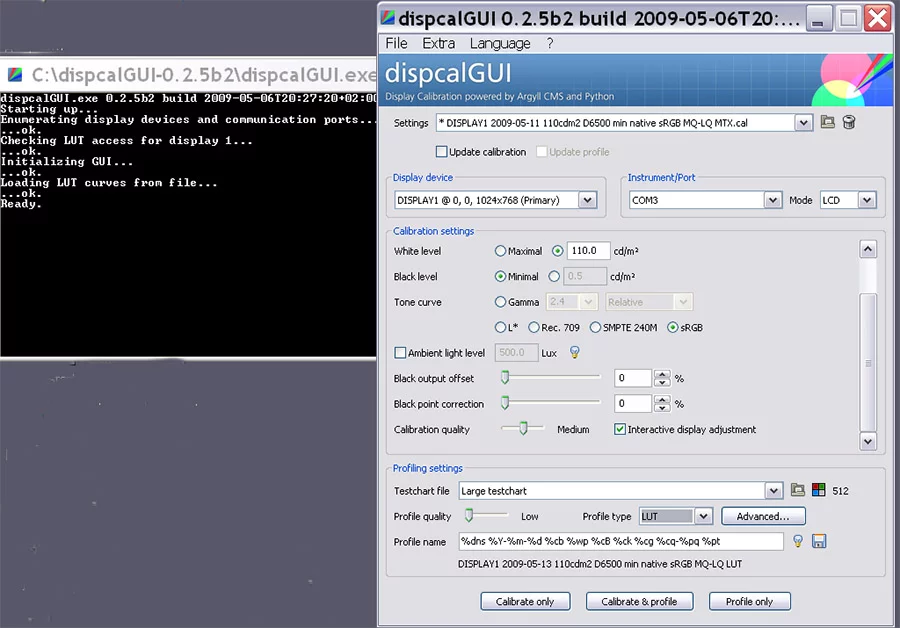This screenshot has width=900, height=628.
Task: Click the Calibrate & profile button
Action: point(639,601)
